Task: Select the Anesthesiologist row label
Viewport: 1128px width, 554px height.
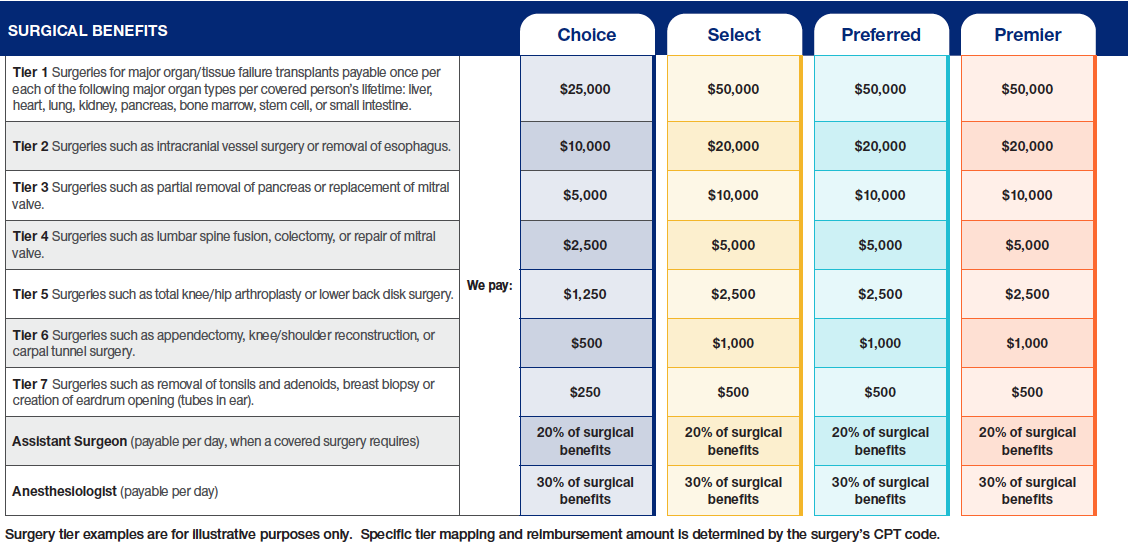Action: tap(115, 491)
